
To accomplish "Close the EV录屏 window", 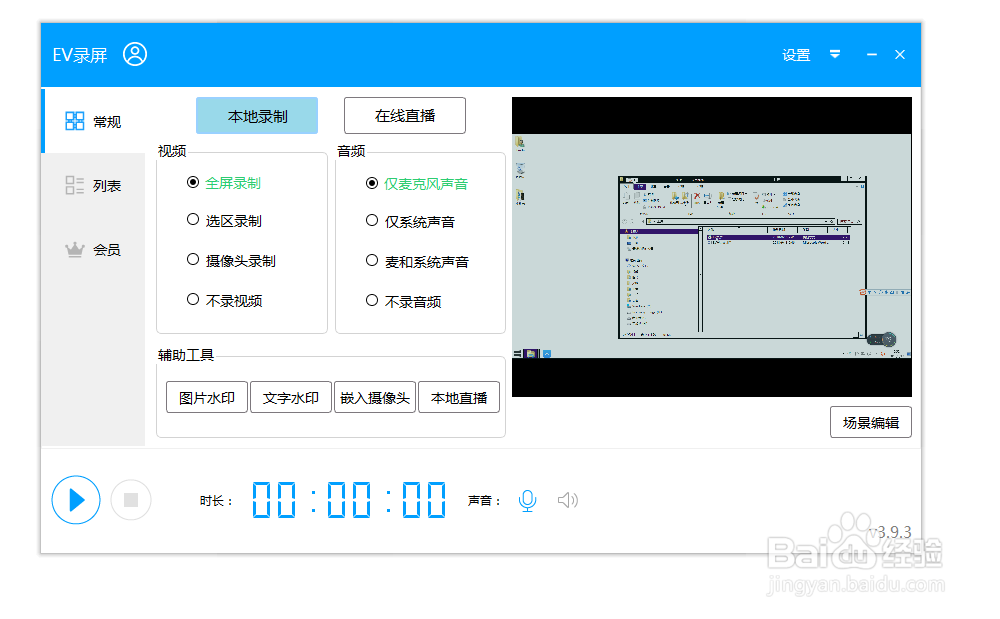I will coord(900,55).
